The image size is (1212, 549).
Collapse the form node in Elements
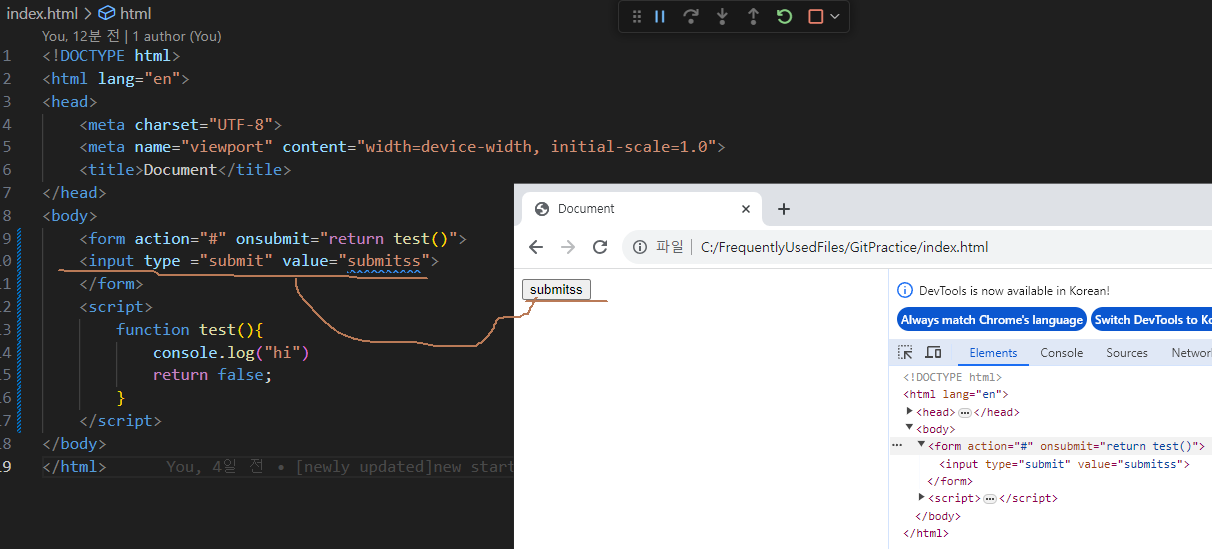(x=921, y=445)
